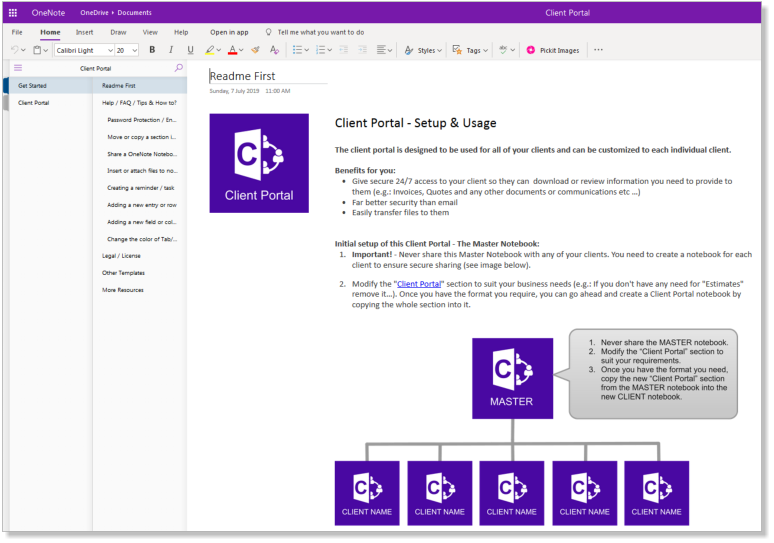Open the font color dropdown arrow
Viewport: 774px width, 543px height.
(241, 50)
